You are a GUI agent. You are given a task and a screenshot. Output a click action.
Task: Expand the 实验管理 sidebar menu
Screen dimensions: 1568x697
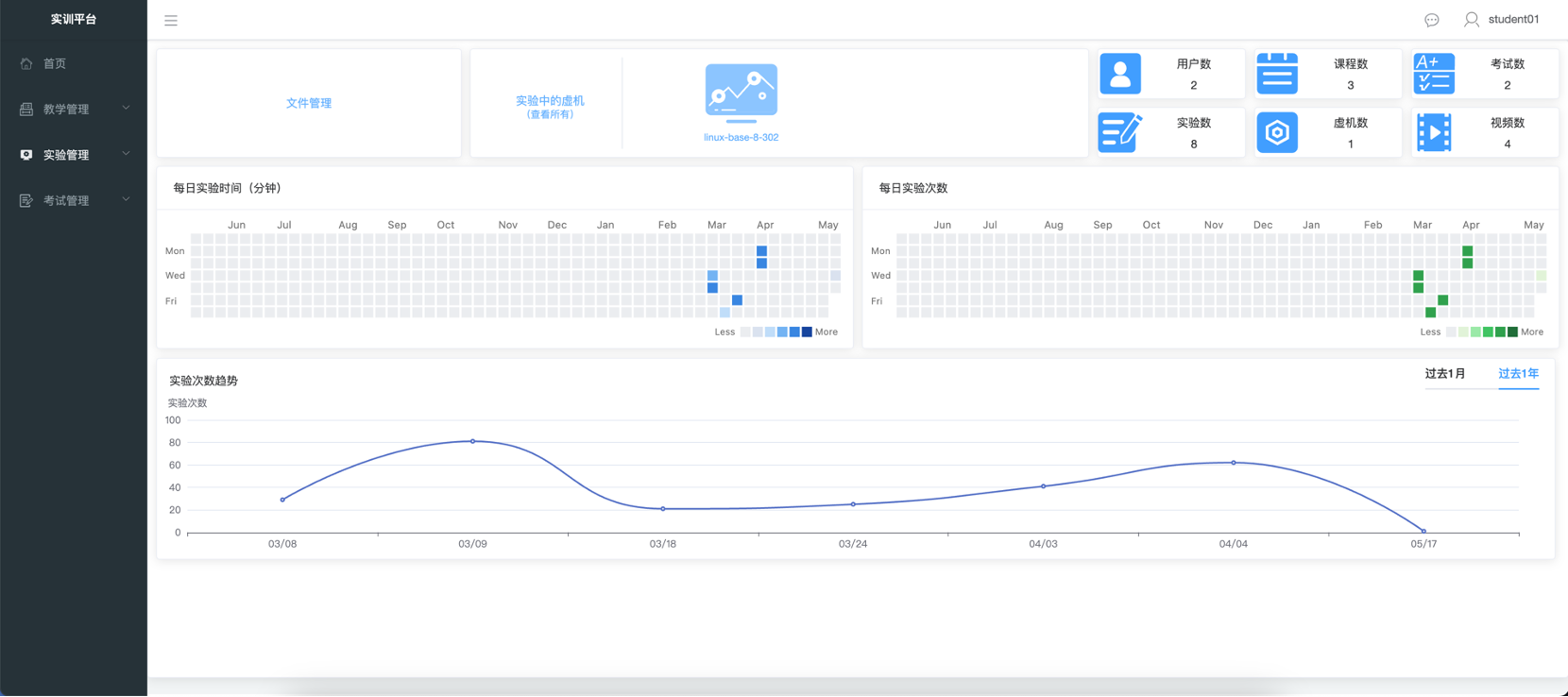(x=74, y=155)
